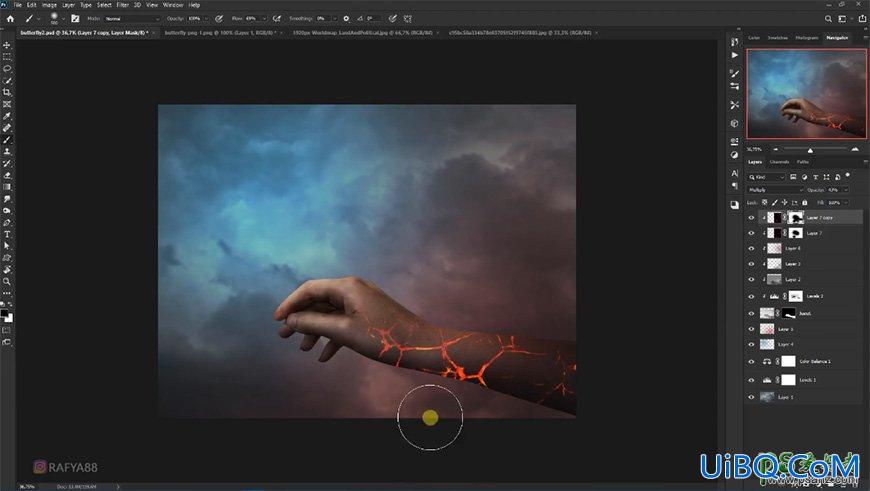Open the Filter menu
The width and height of the screenshot is (870, 491).
[123, 5]
